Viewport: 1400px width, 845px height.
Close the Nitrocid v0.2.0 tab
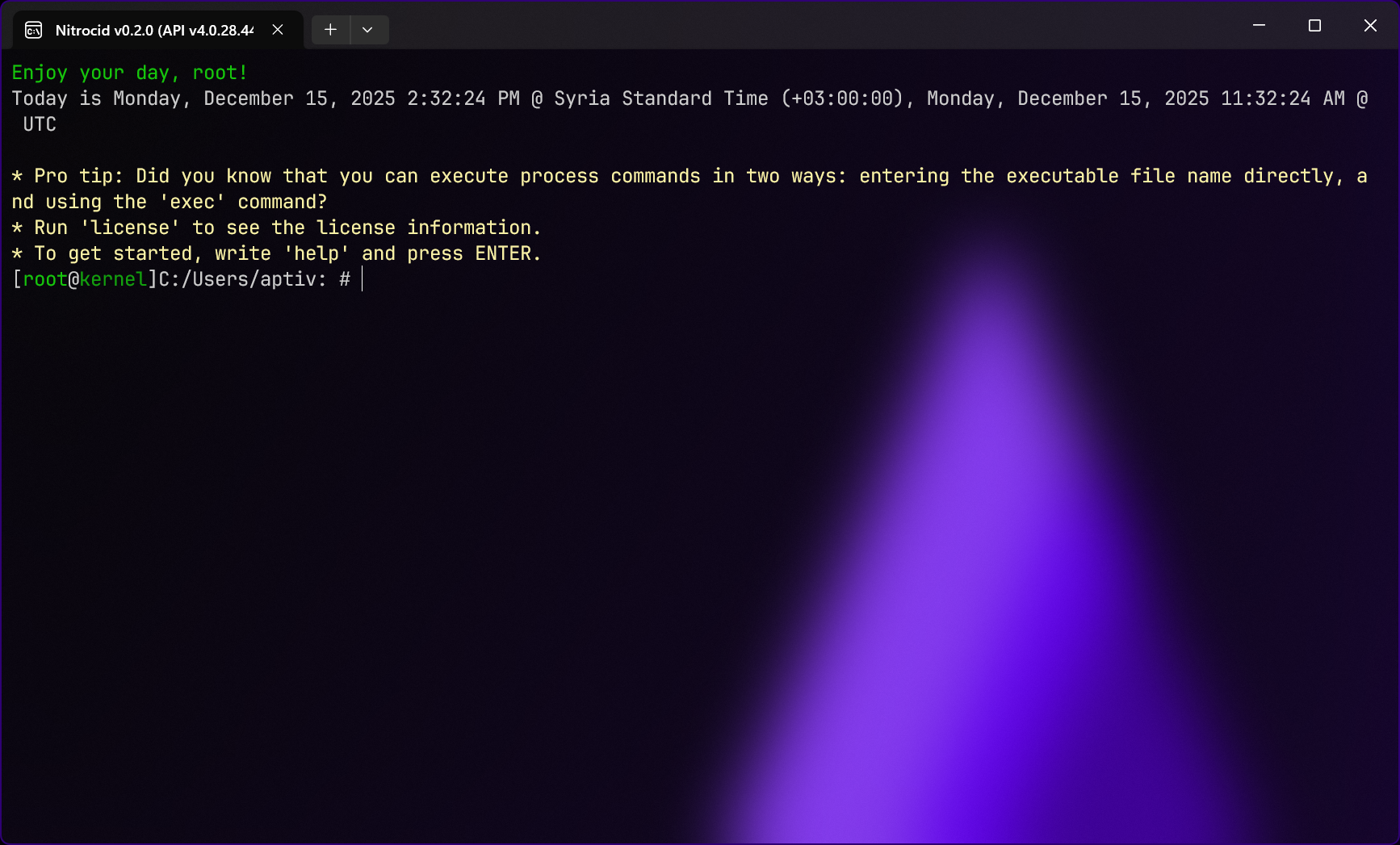278,30
